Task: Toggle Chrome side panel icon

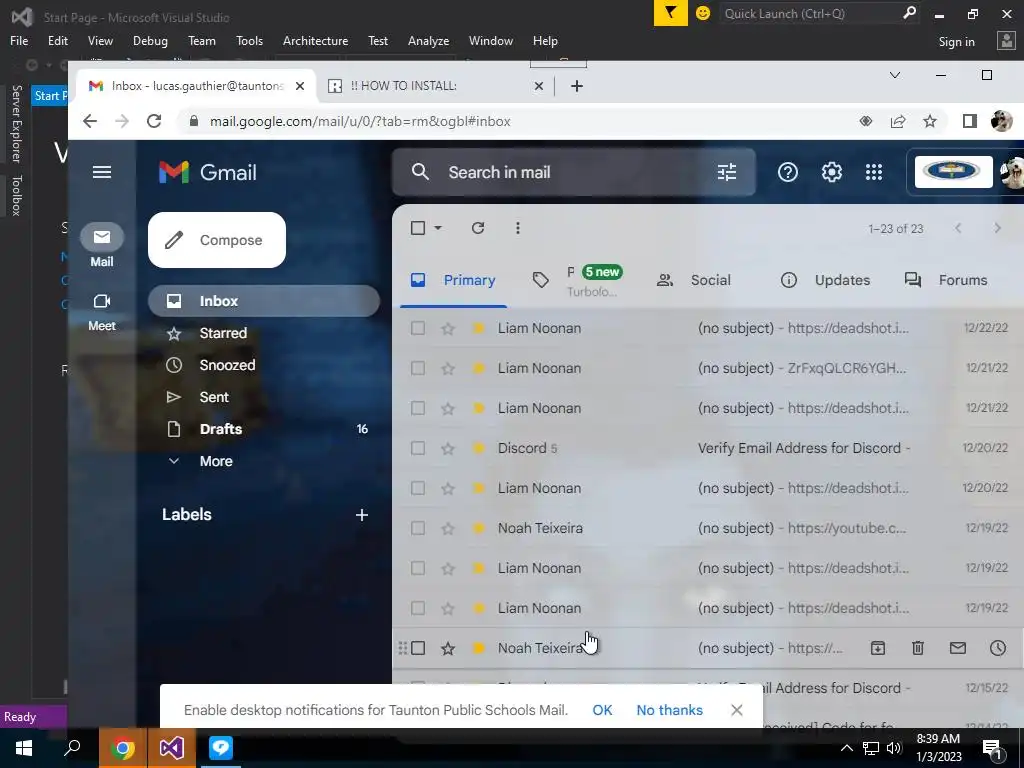Action: pos(970,121)
